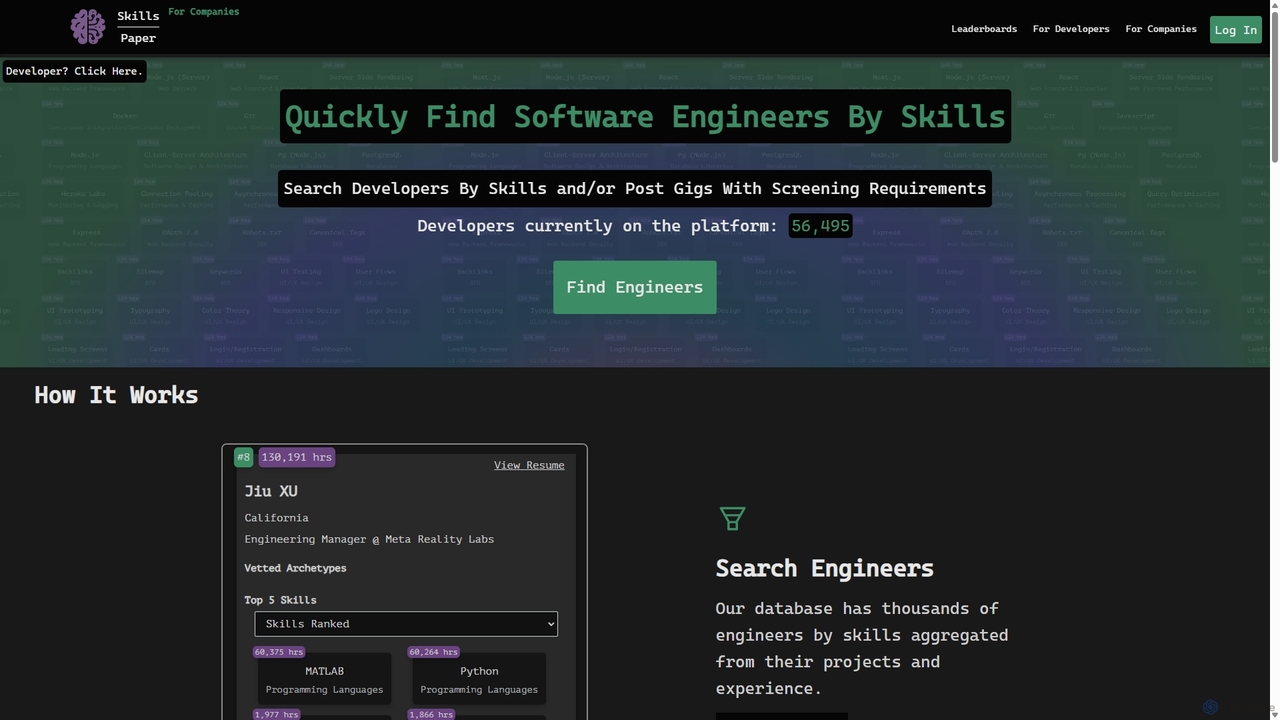Click Engineering Manager @ Meta Reality Labs
This screenshot has height=720, width=1280.
click(x=369, y=539)
